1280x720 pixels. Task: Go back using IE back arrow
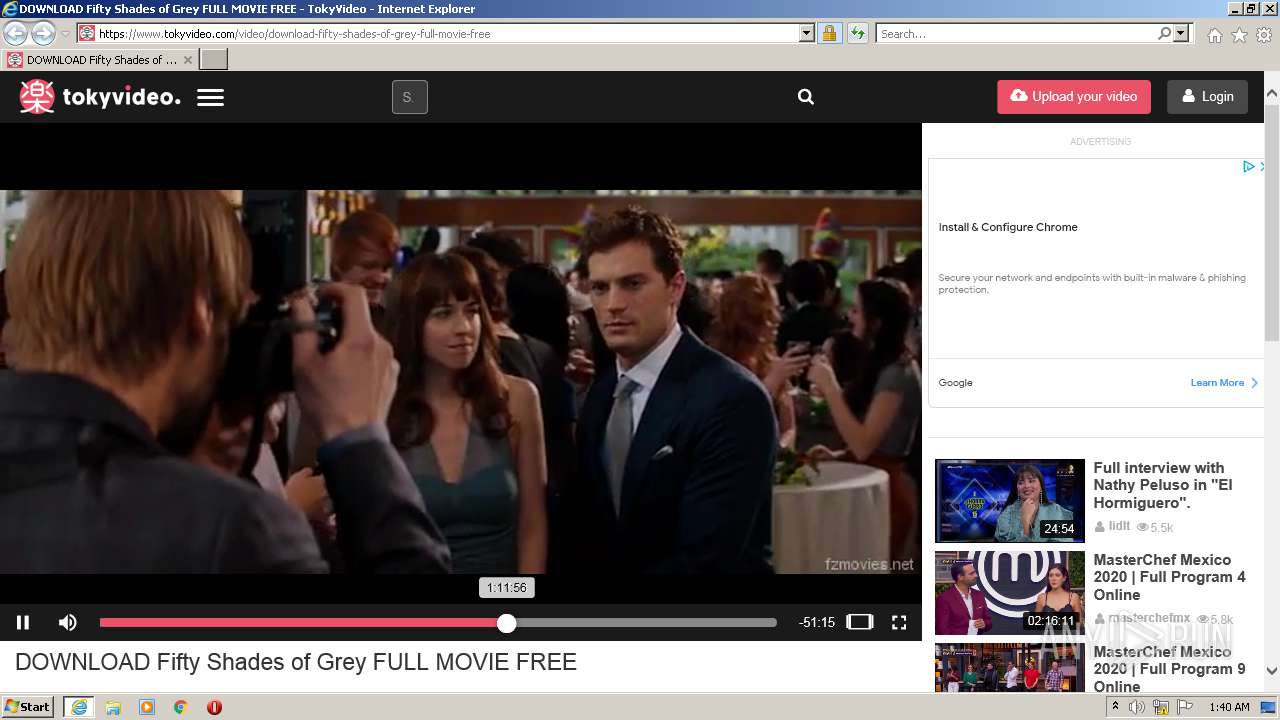pyautogui.click(x=16, y=33)
